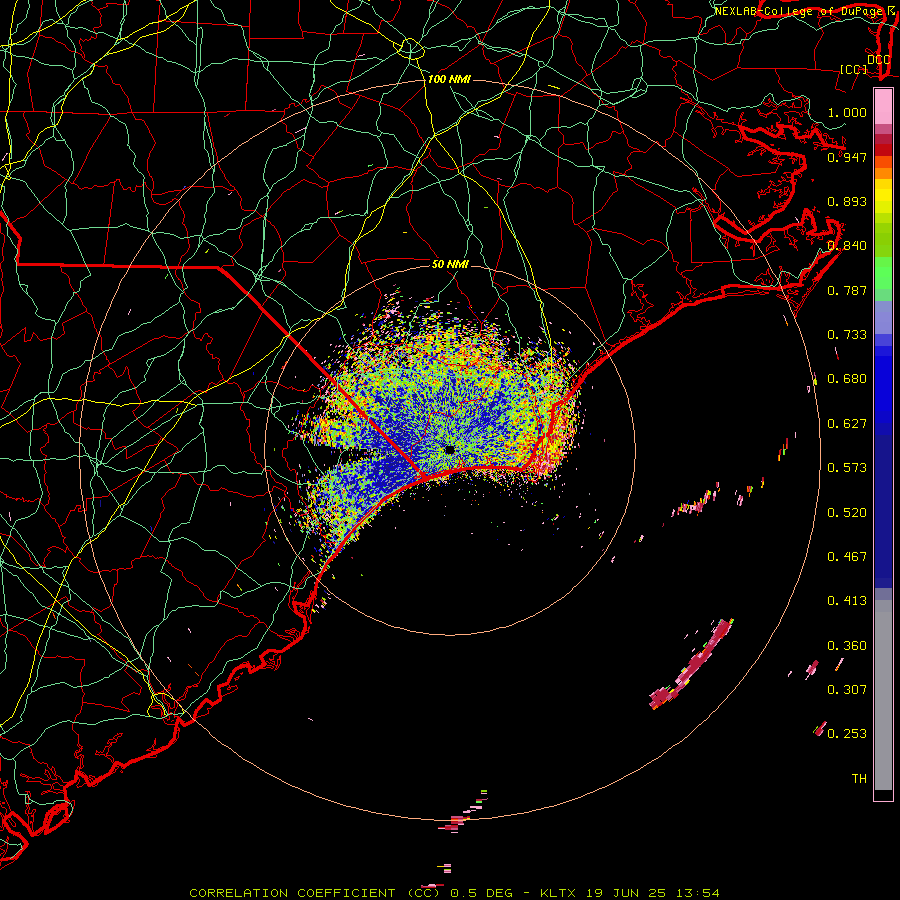Click the 0.253 scale value
The width and height of the screenshot is (900, 900).
click(847, 734)
